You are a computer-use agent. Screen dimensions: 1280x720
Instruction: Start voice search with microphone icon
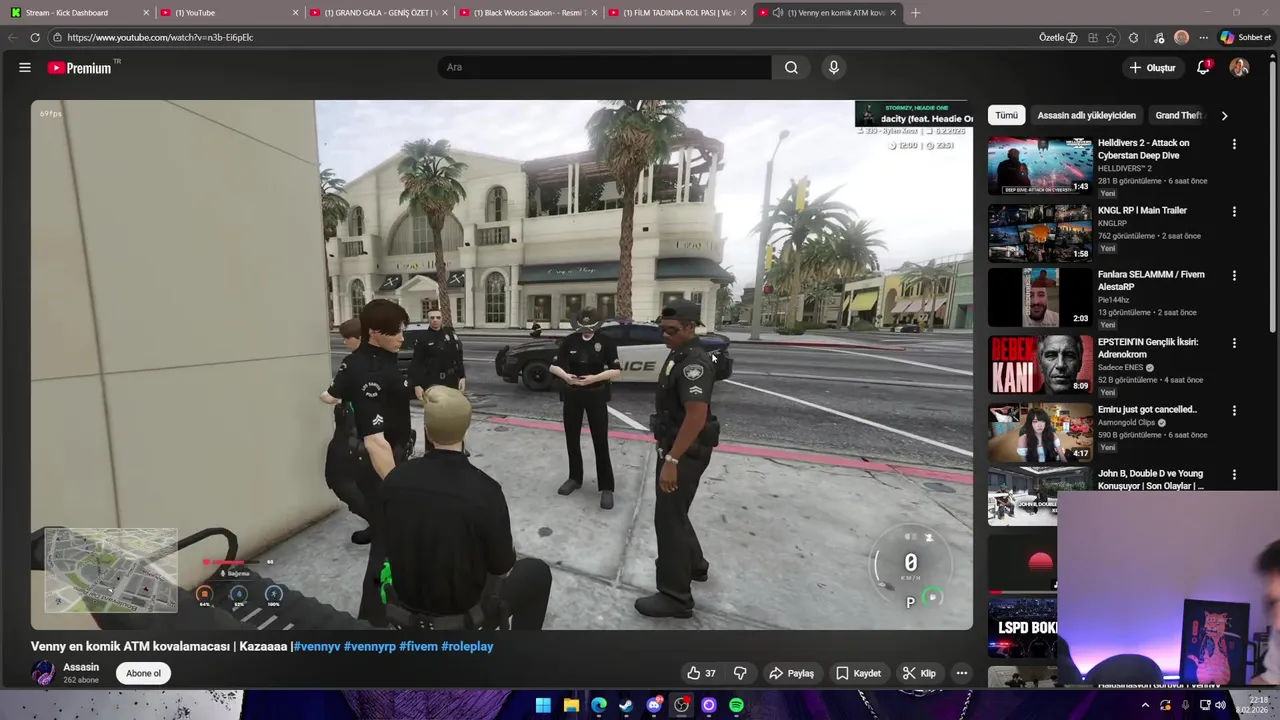tap(833, 67)
